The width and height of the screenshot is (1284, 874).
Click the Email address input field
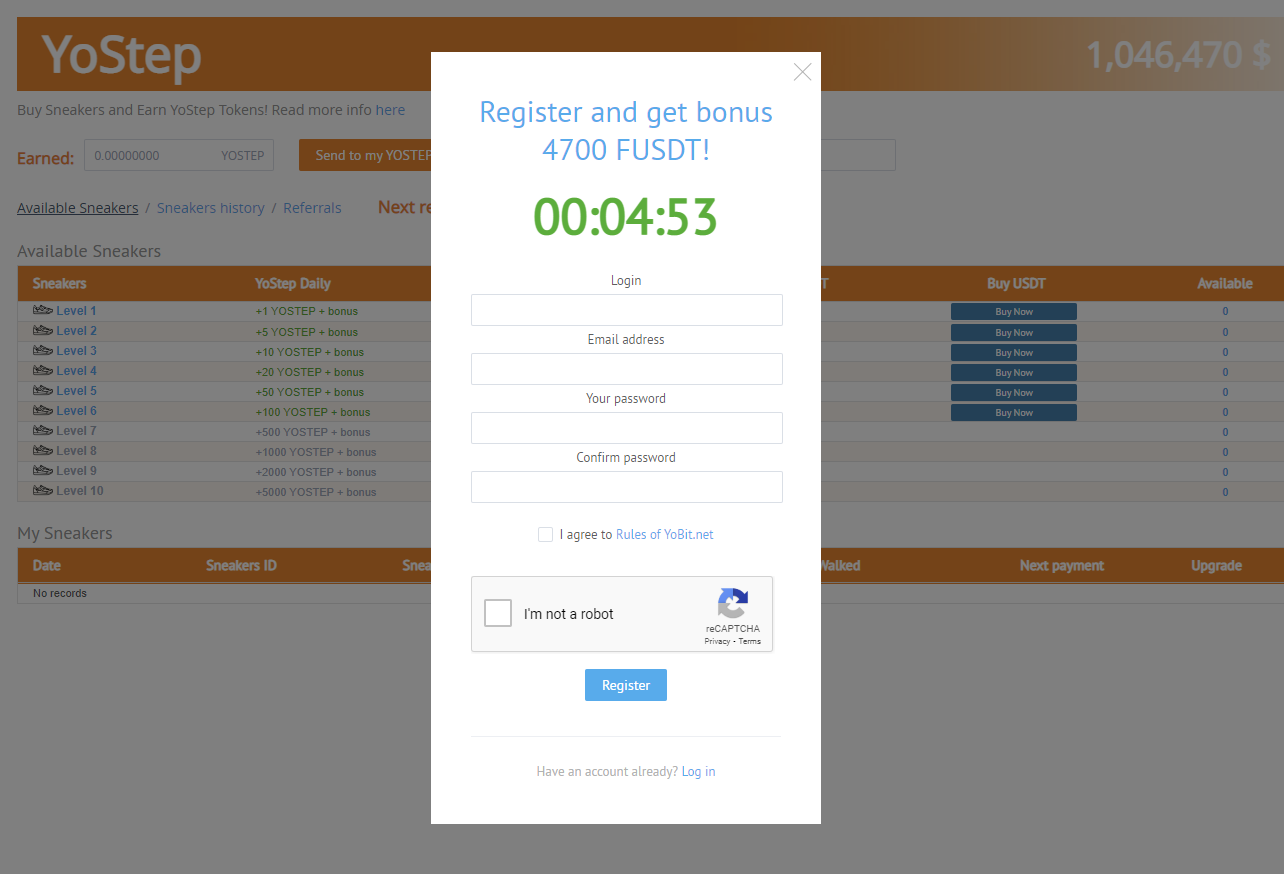pos(627,369)
